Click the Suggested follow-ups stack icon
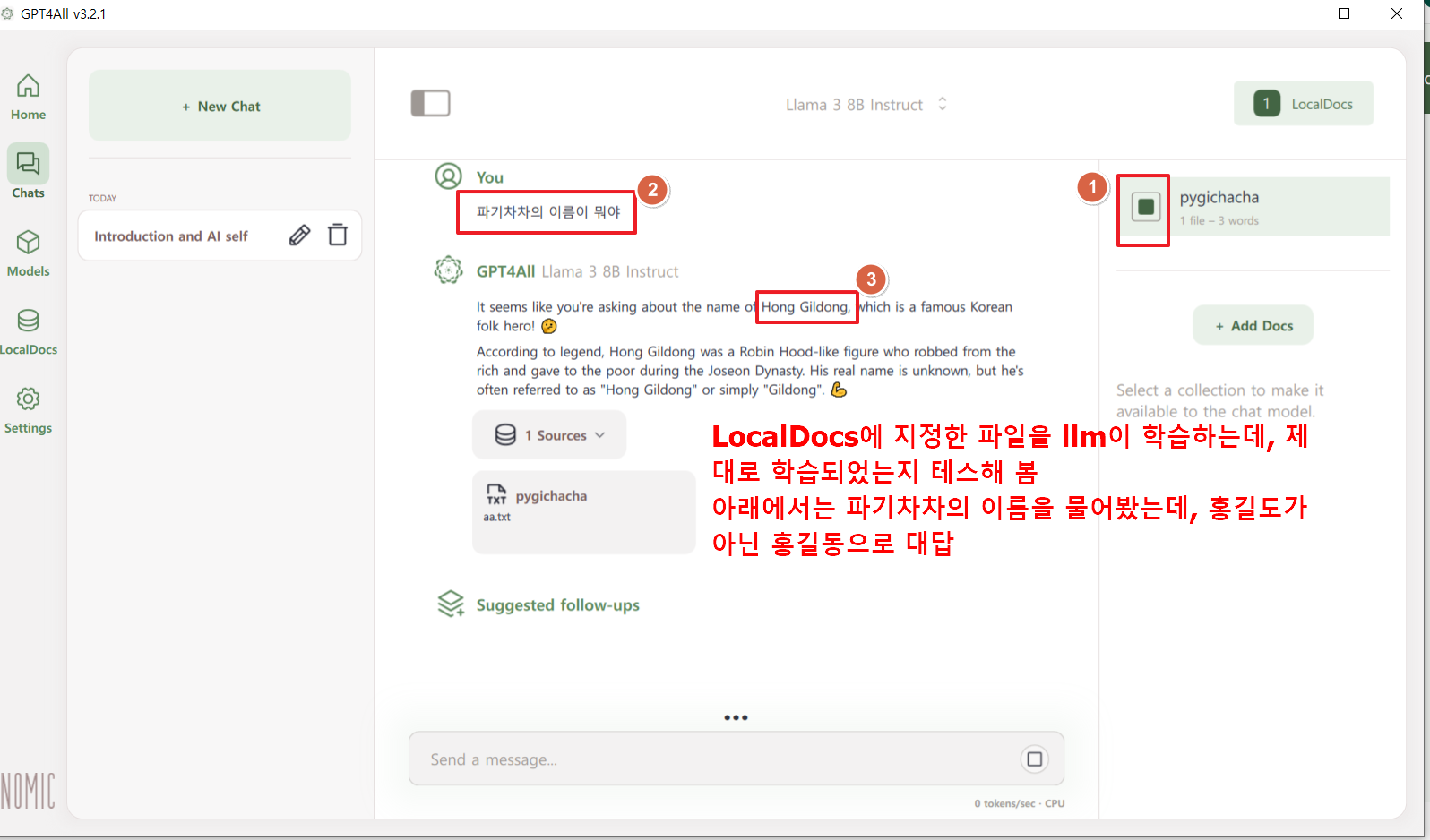 click(451, 604)
